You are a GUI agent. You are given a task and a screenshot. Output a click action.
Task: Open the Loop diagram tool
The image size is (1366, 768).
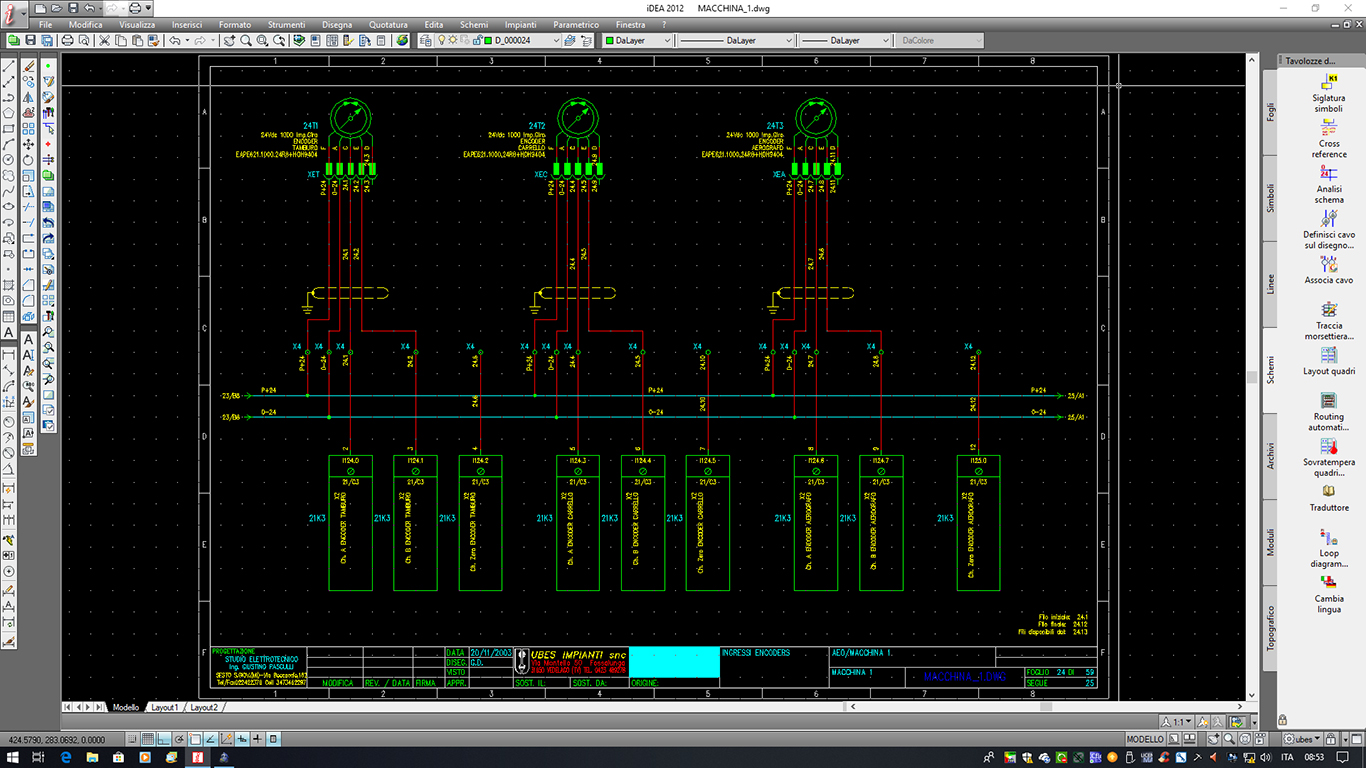(1329, 548)
